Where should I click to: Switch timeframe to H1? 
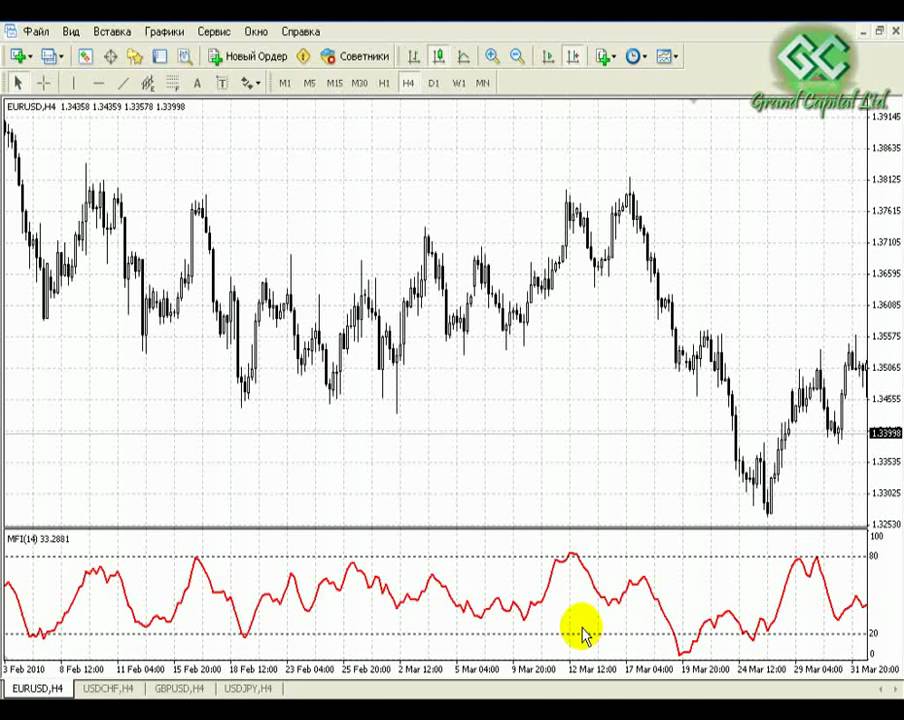click(384, 83)
